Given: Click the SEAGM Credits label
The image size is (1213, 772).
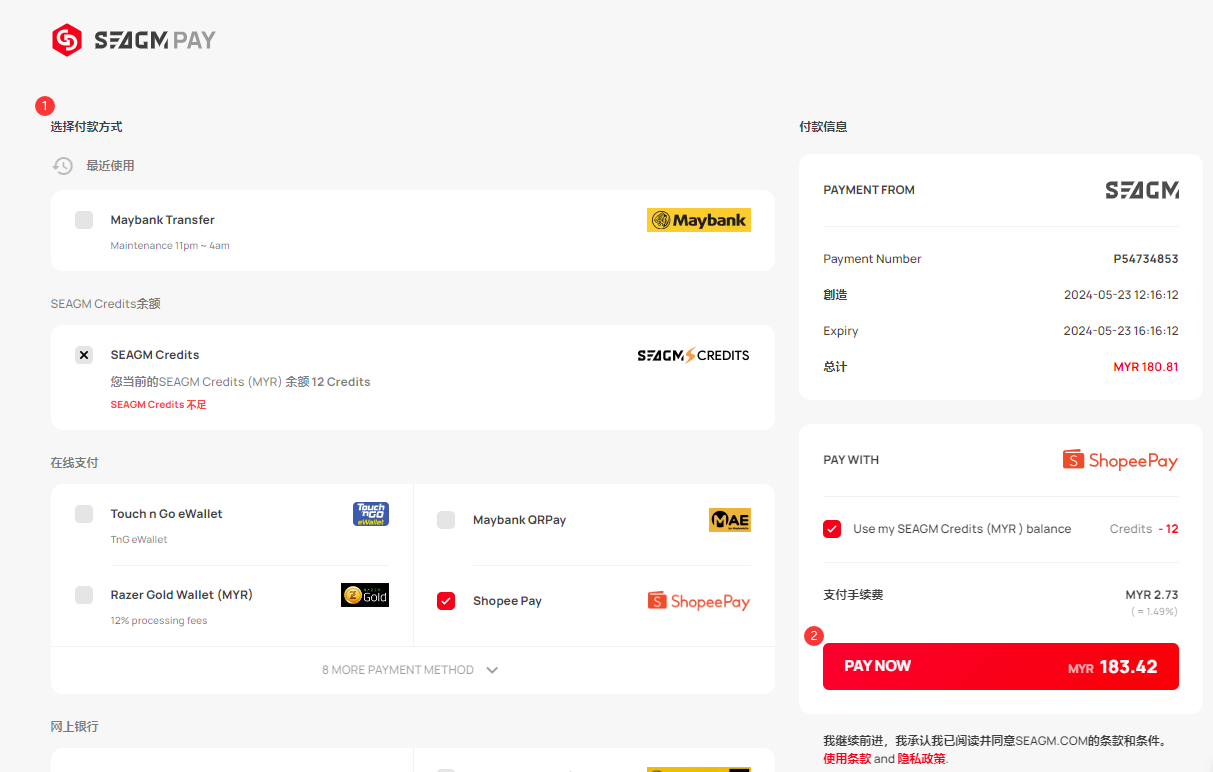Looking at the screenshot, I should coord(155,355).
